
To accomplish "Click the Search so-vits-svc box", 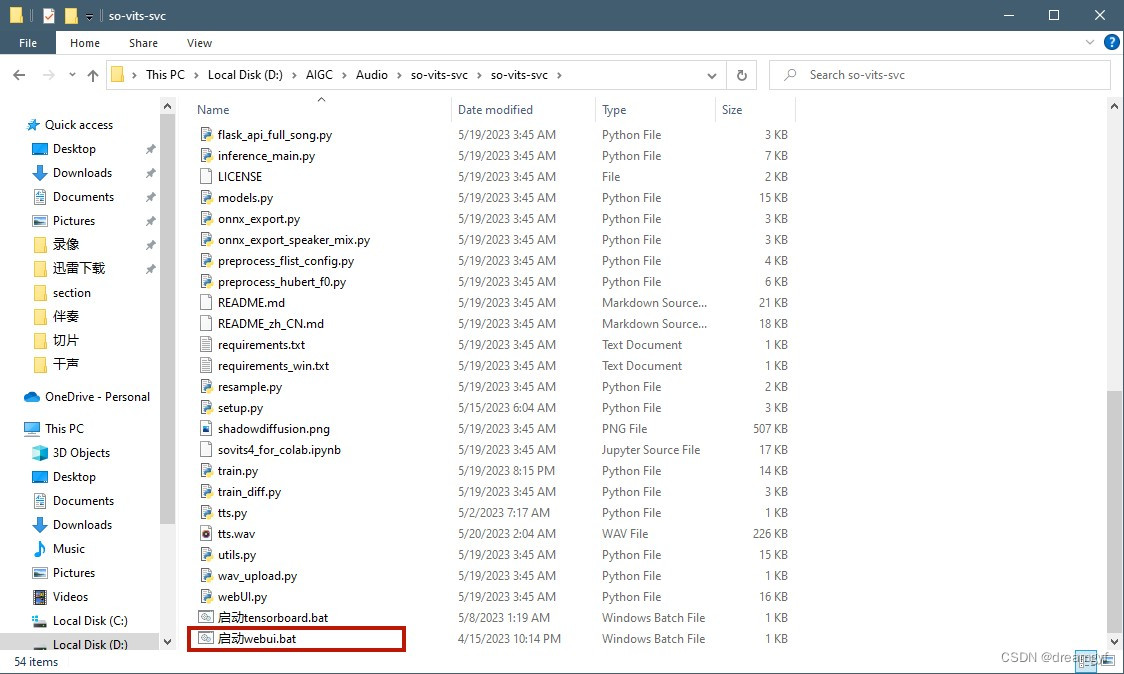I will (940, 75).
